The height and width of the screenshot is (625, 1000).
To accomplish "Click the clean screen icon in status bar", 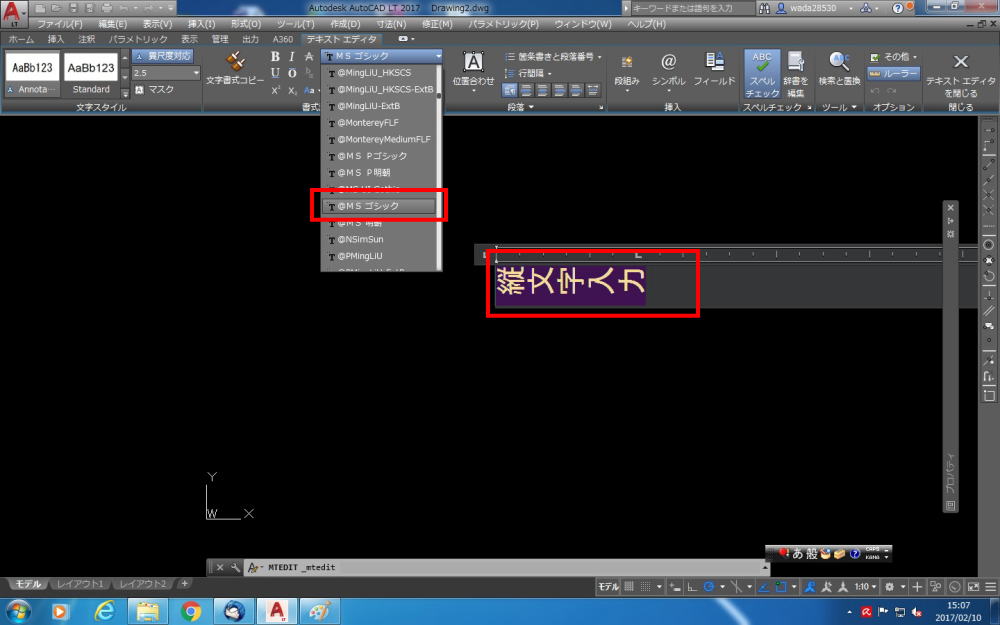I will [973, 587].
